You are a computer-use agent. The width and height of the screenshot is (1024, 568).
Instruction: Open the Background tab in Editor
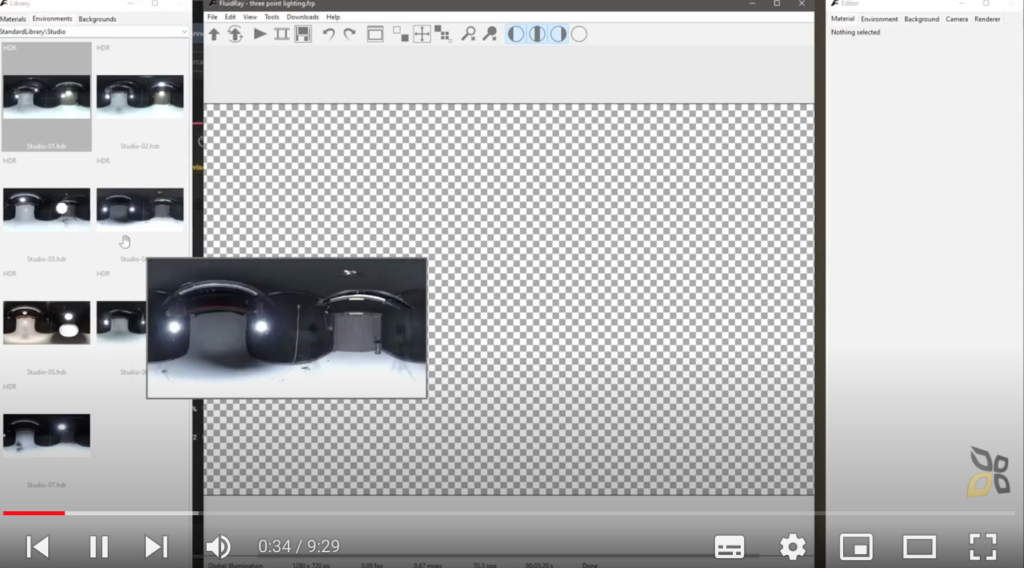point(921,19)
